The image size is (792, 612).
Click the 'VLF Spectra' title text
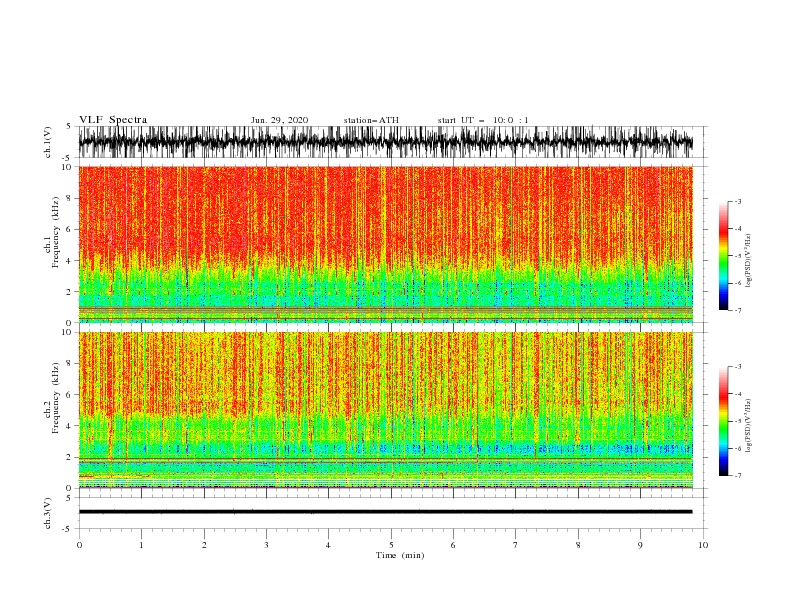tap(113, 120)
